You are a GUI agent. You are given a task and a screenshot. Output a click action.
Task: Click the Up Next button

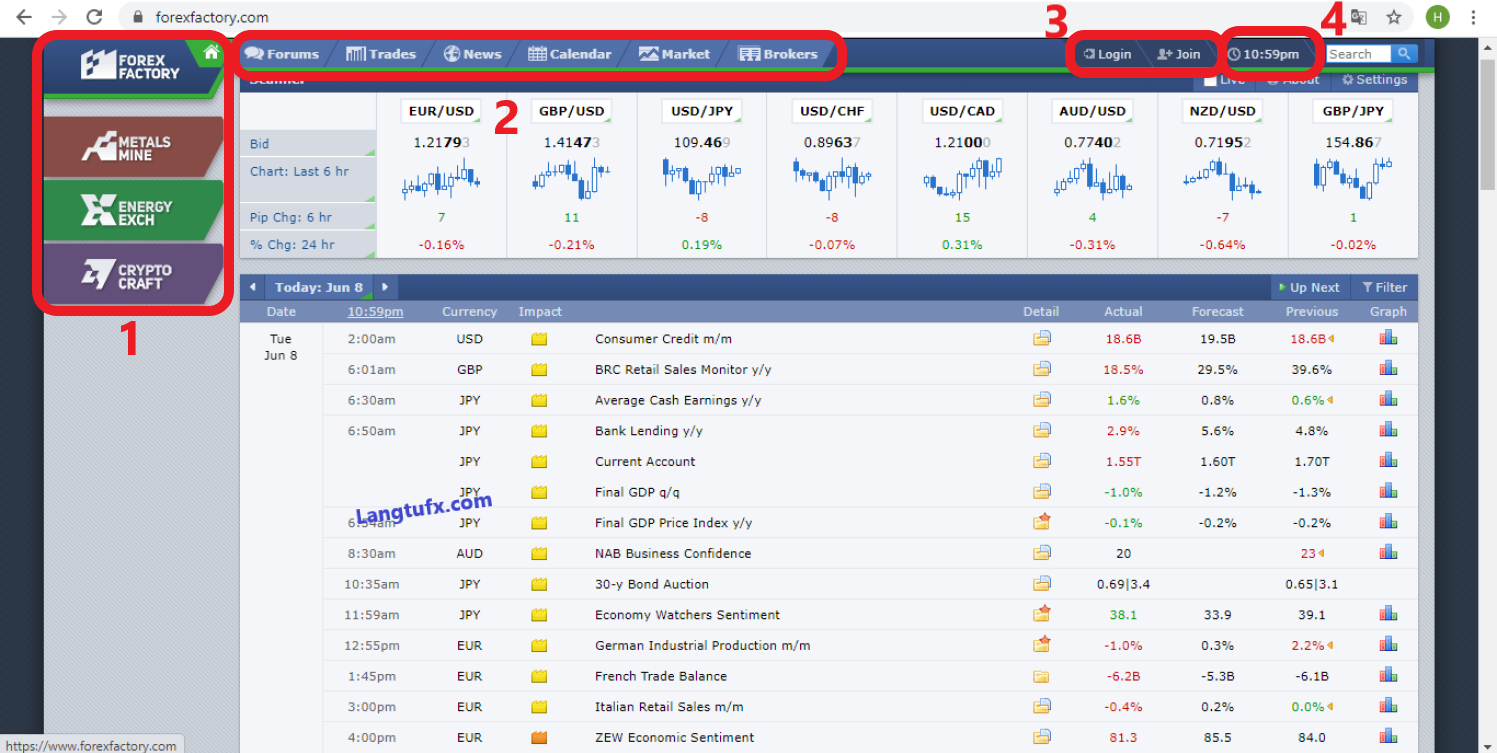click(1309, 287)
